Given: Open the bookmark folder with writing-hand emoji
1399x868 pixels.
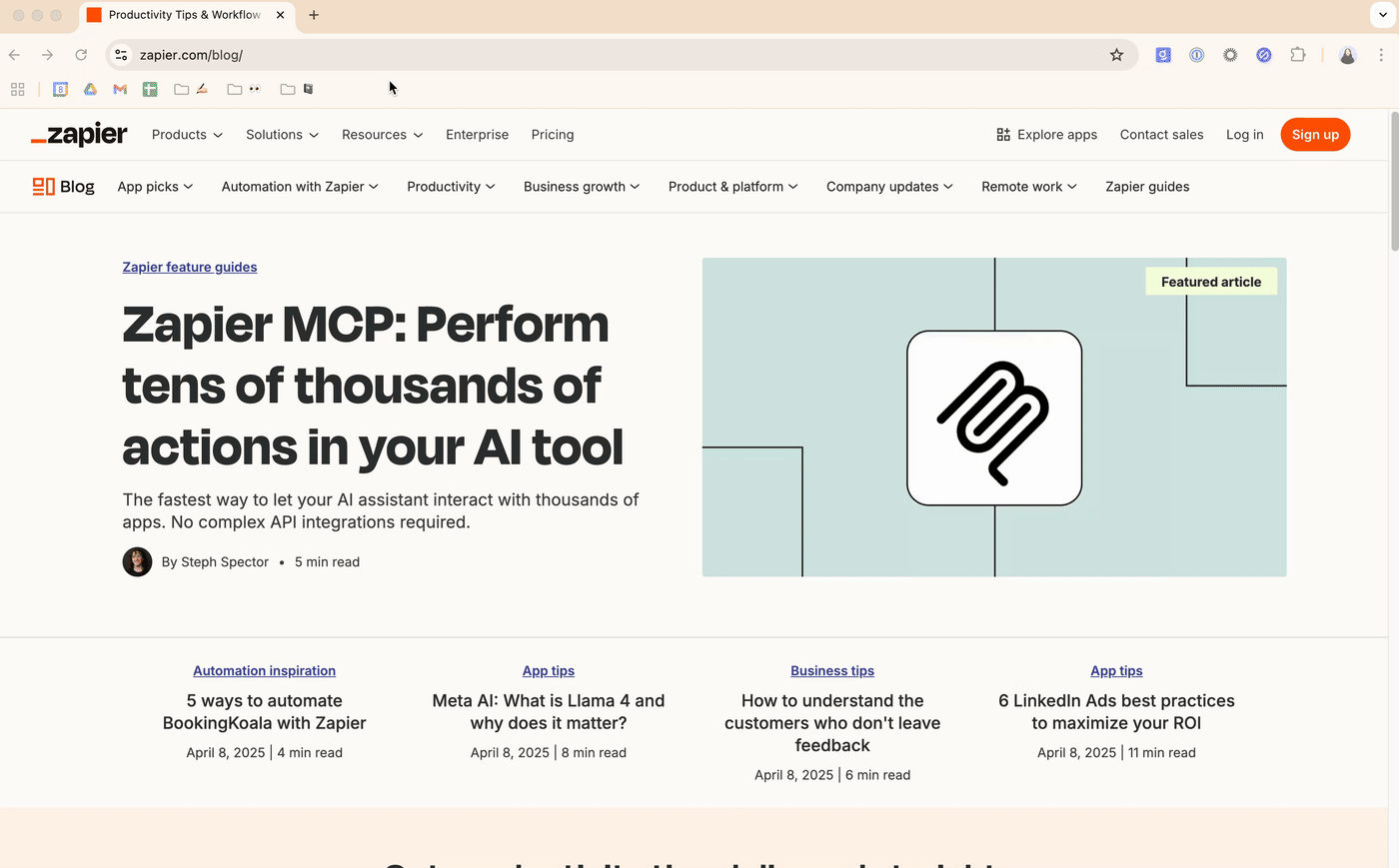Looking at the screenshot, I should point(191,89).
